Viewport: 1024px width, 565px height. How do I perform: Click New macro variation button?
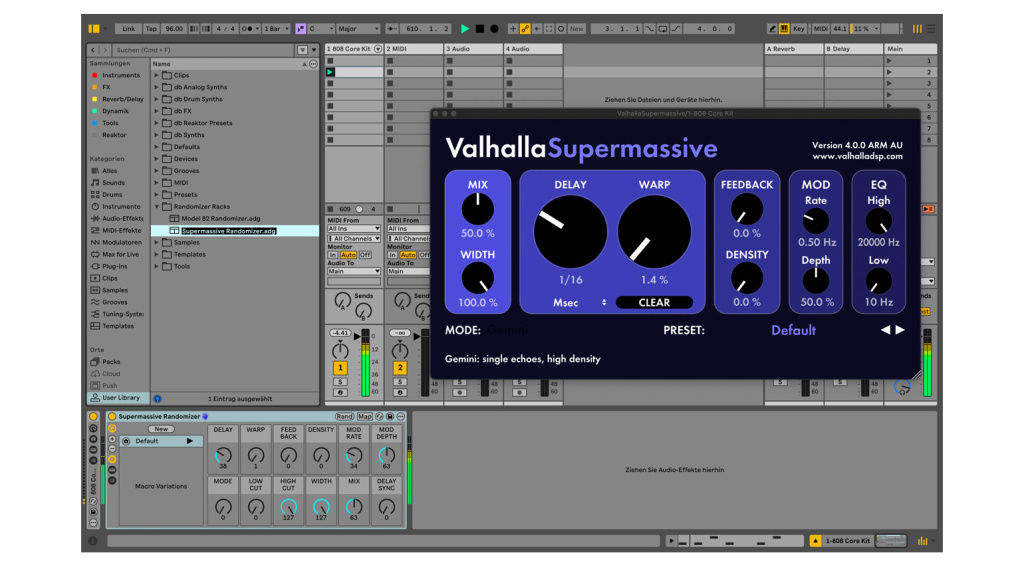coord(161,429)
